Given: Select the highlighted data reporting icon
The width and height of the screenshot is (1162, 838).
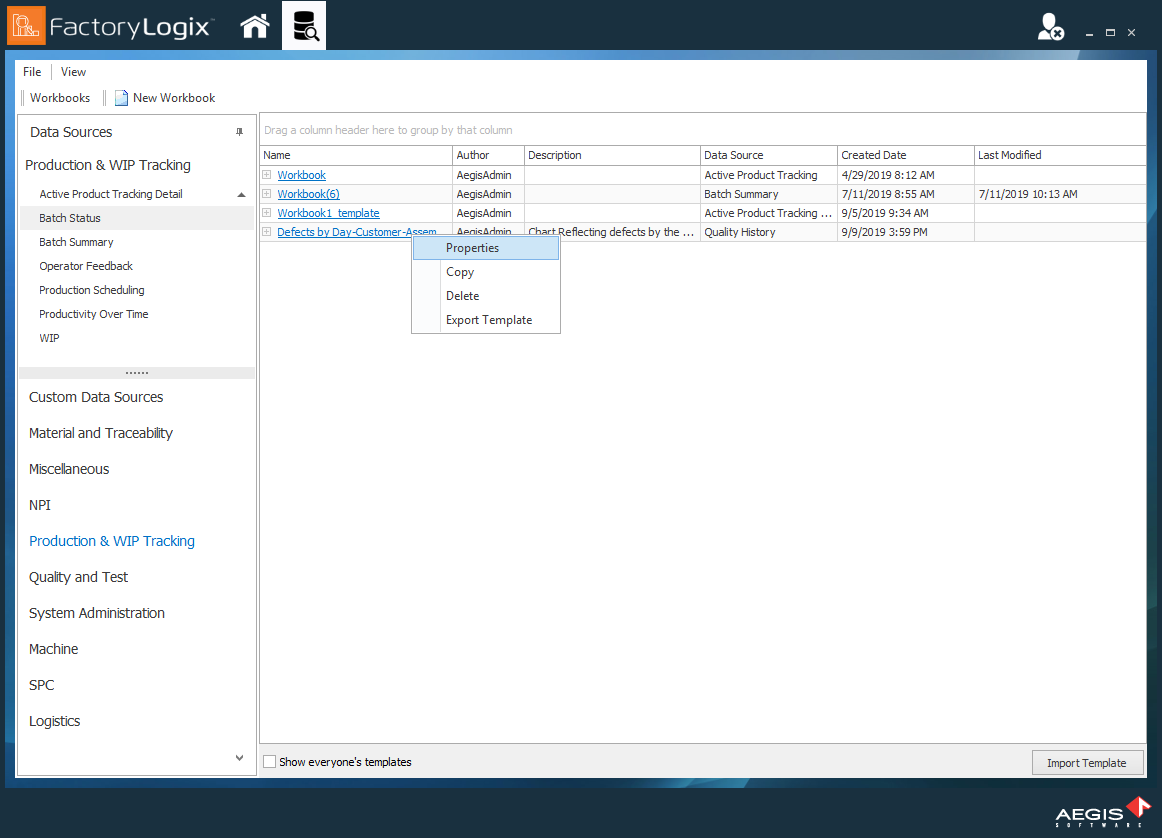Looking at the screenshot, I should click(x=303, y=25).
